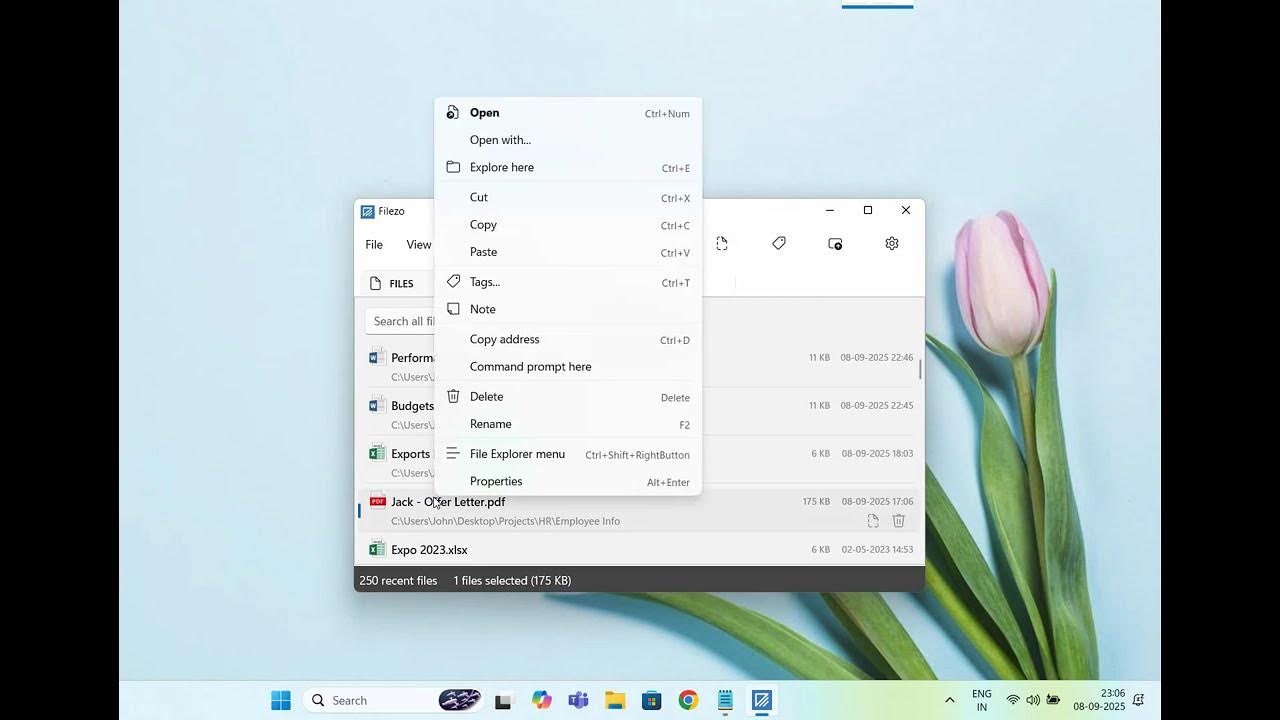
Task: Select Explore here from the context menu
Action: pos(502,167)
